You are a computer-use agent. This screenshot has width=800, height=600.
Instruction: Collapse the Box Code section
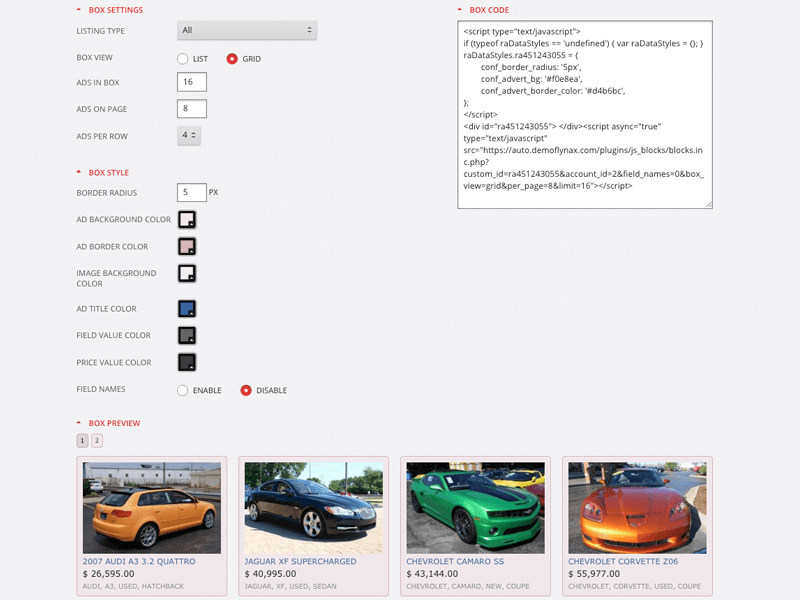[x=483, y=10]
